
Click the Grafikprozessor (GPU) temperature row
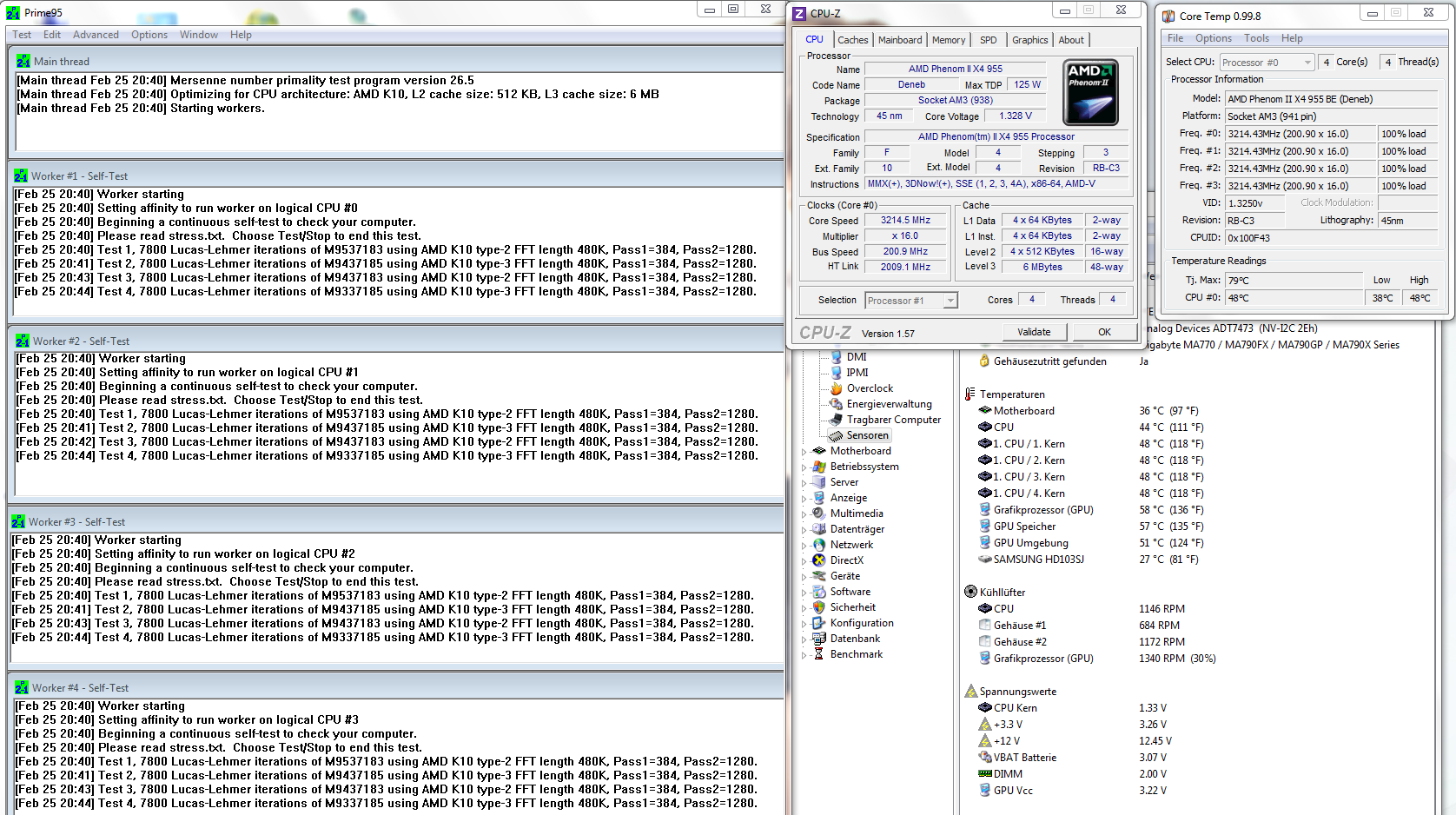pos(1093,510)
